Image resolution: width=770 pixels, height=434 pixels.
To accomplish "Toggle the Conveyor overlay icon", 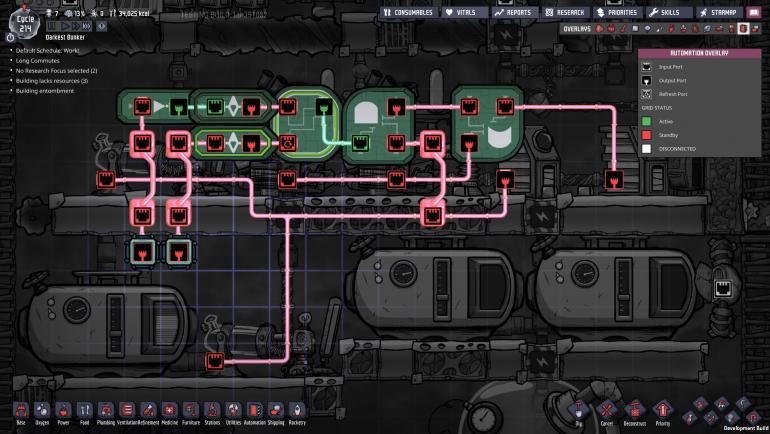I will (756, 29).
